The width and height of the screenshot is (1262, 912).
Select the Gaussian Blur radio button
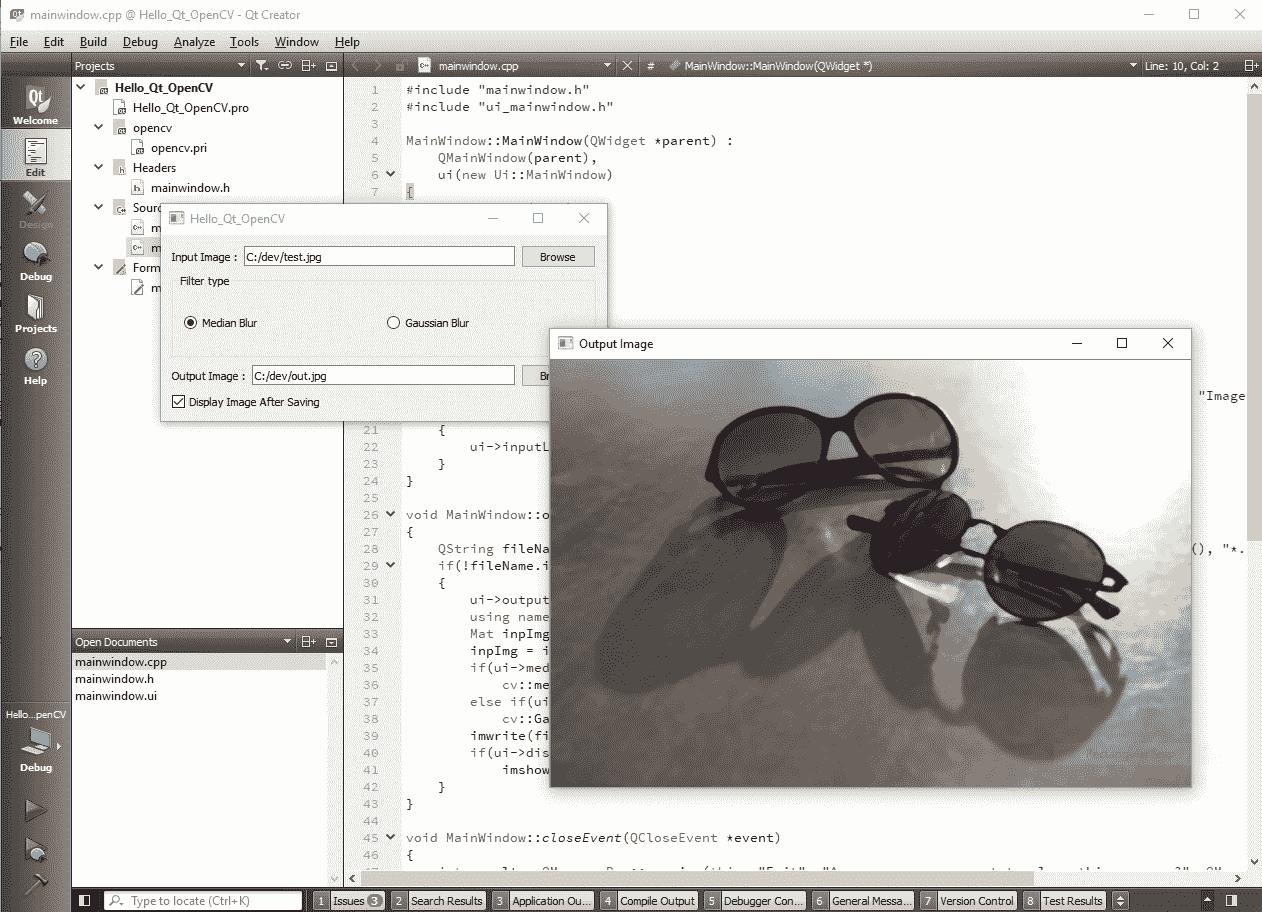(x=394, y=323)
